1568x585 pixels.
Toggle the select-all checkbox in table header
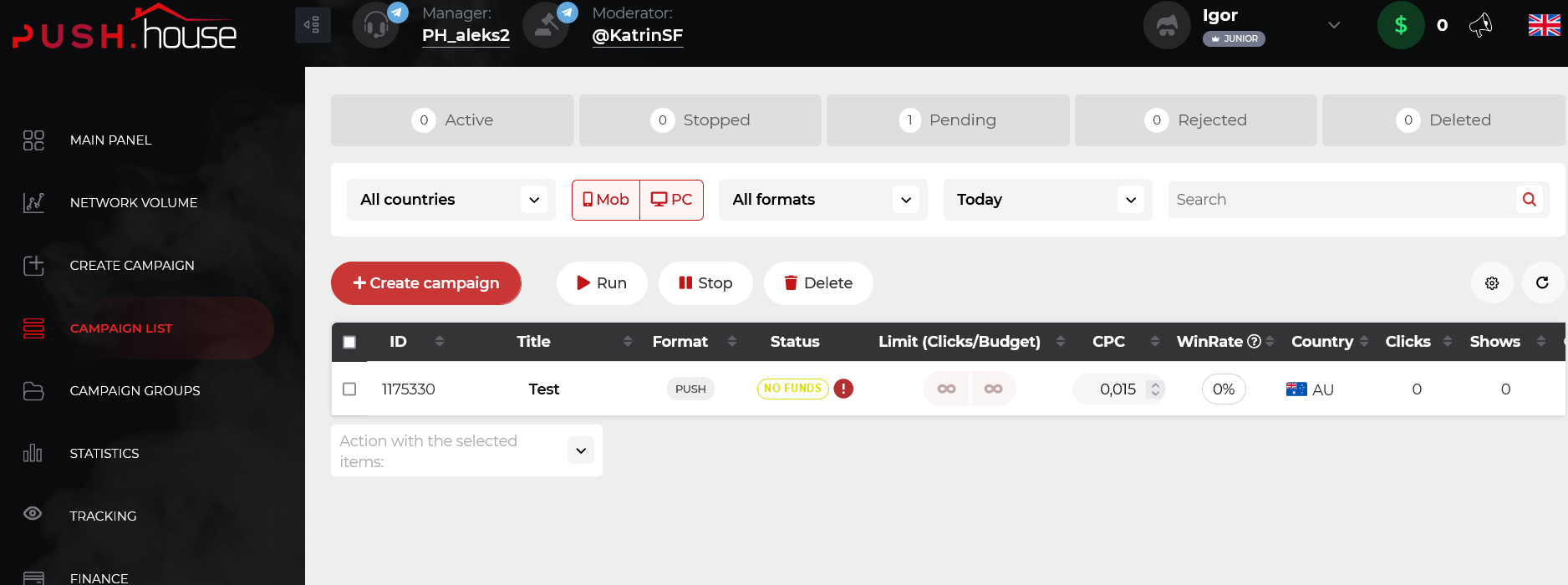(x=349, y=342)
